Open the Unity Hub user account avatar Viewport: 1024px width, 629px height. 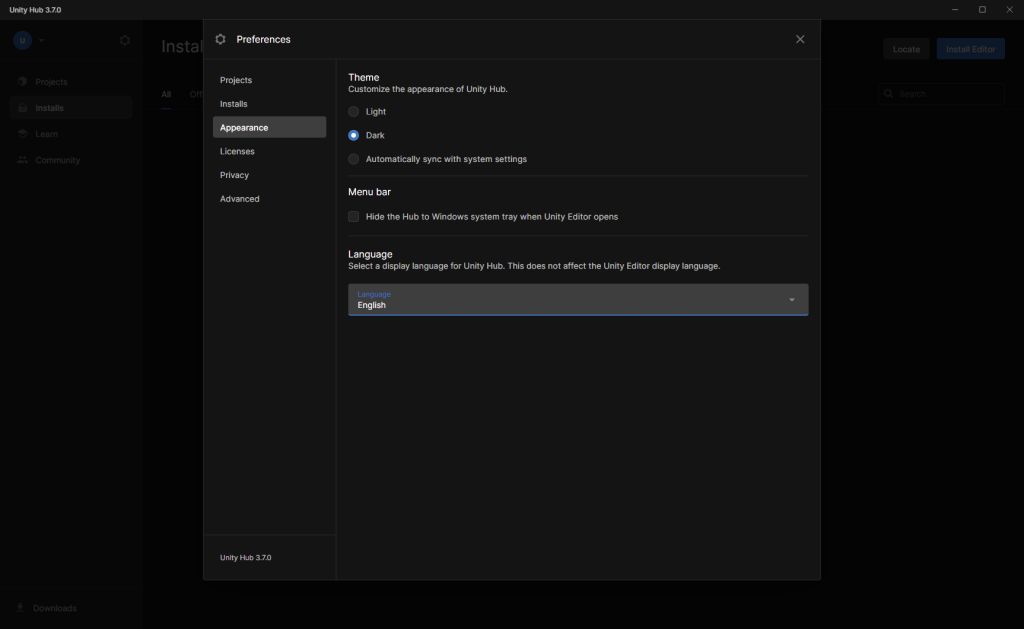pos(22,40)
